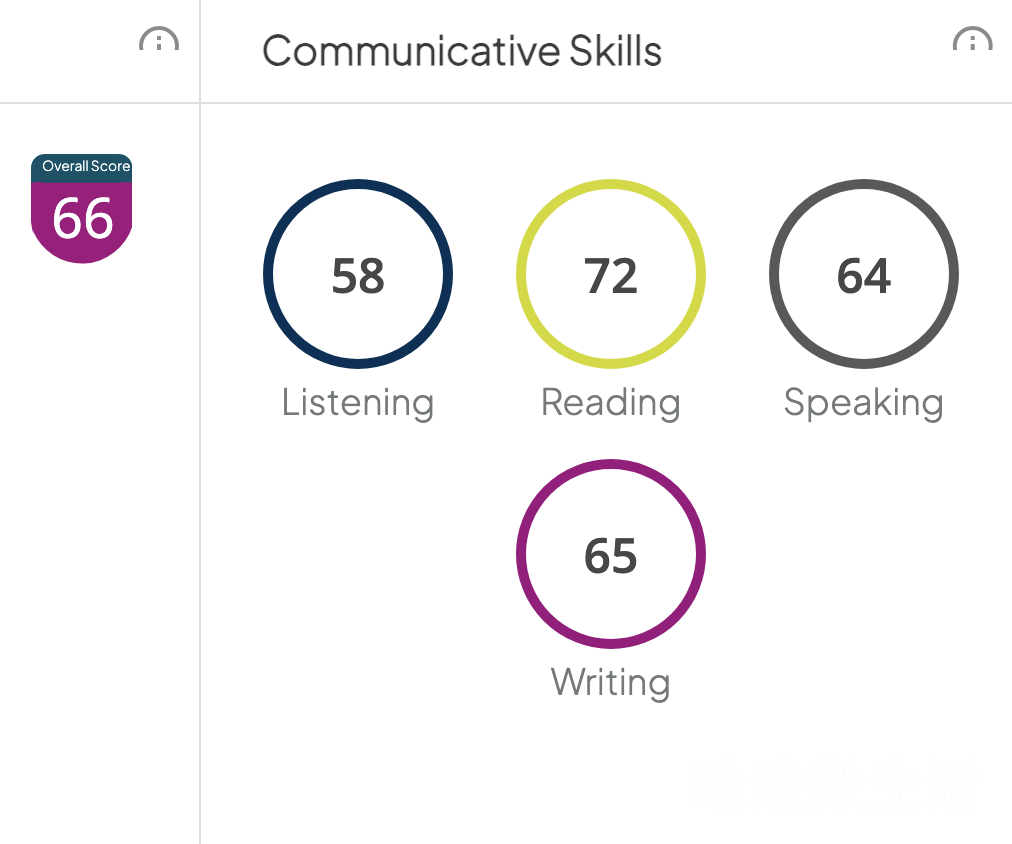Image resolution: width=1012 pixels, height=844 pixels.
Task: Click the Writing label
Action: click(610, 682)
